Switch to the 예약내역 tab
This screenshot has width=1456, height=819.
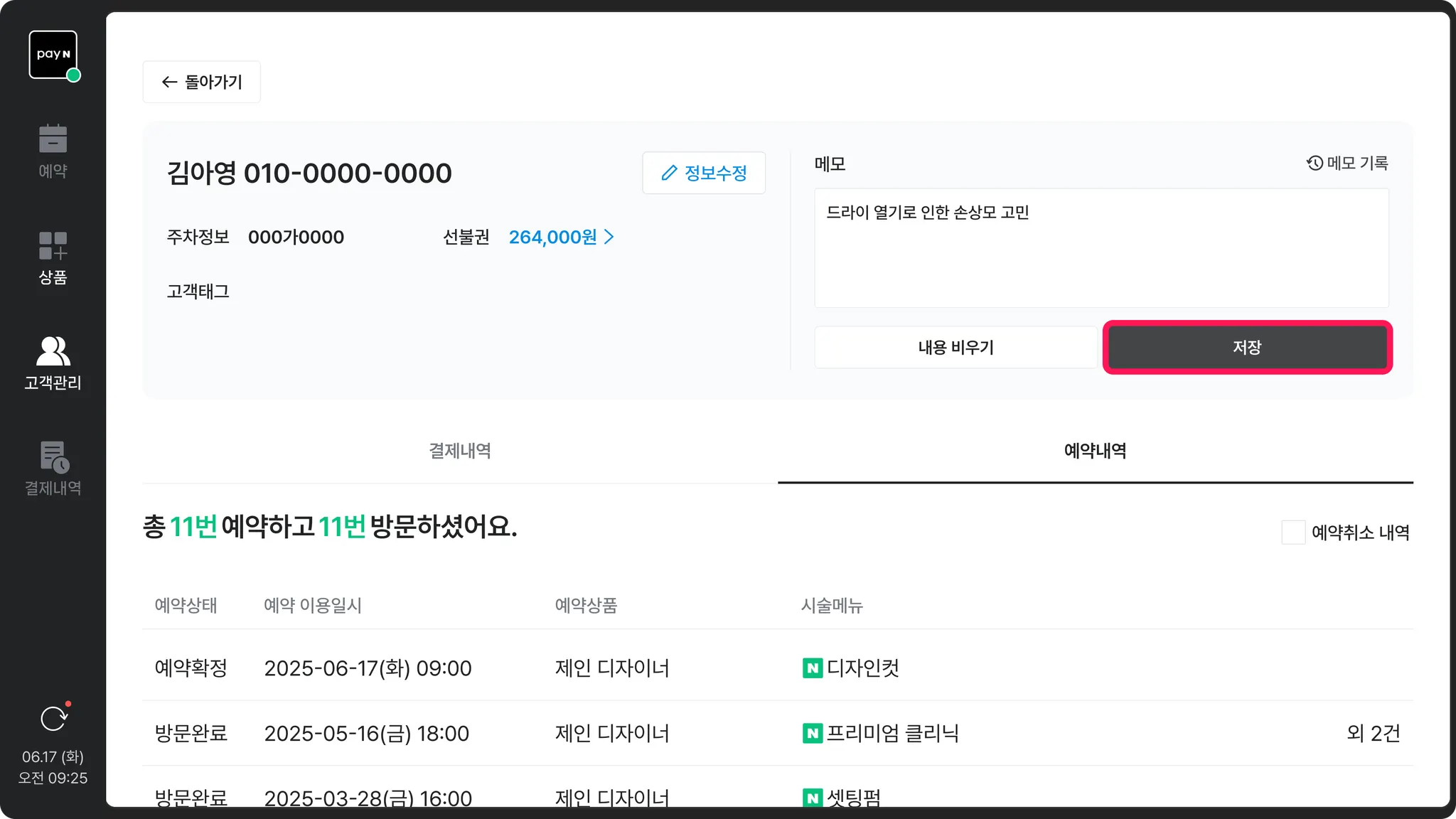[1095, 451]
